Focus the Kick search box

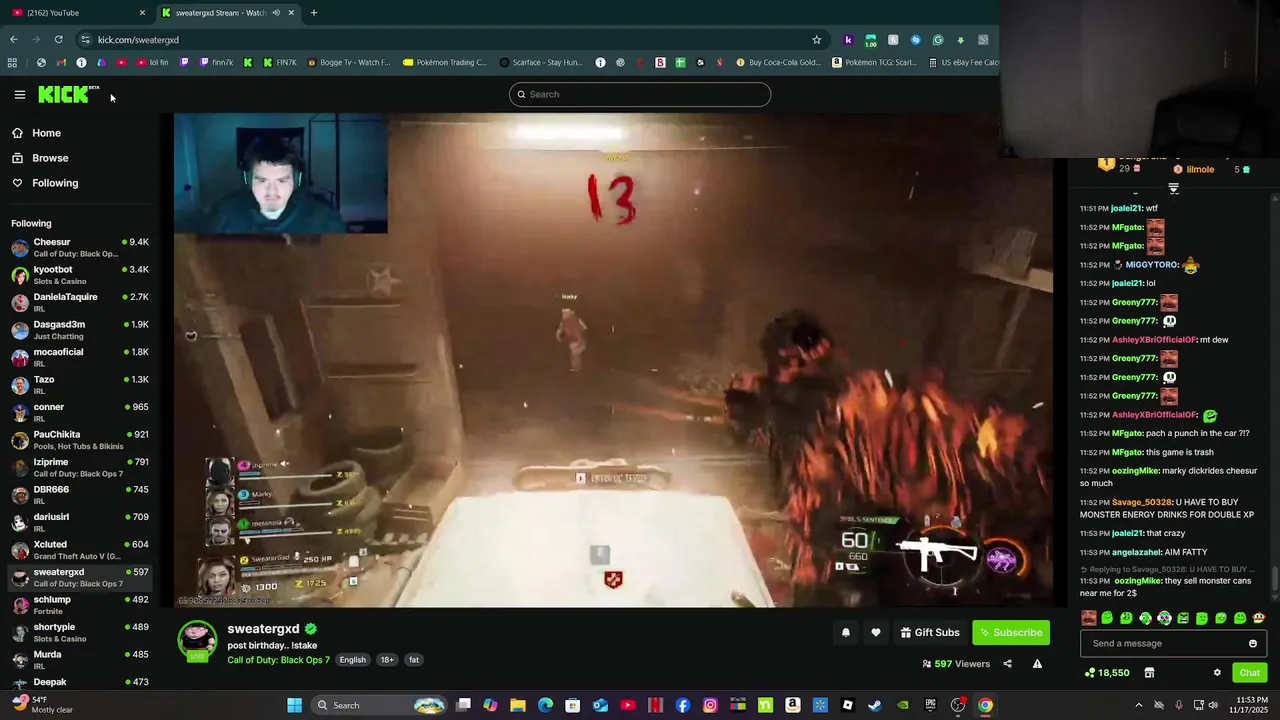[640, 94]
